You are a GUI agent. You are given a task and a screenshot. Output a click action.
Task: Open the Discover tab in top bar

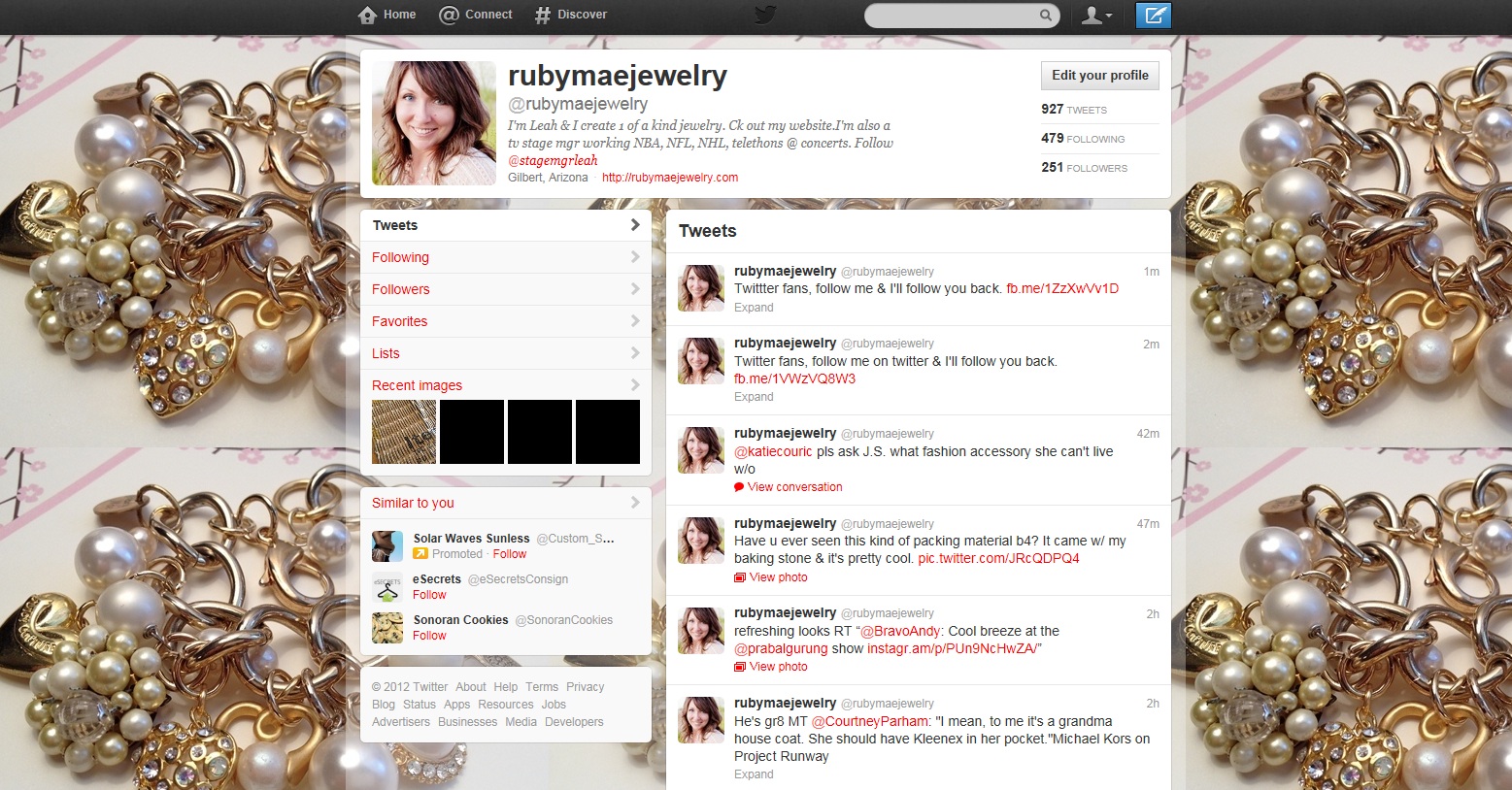tap(571, 15)
